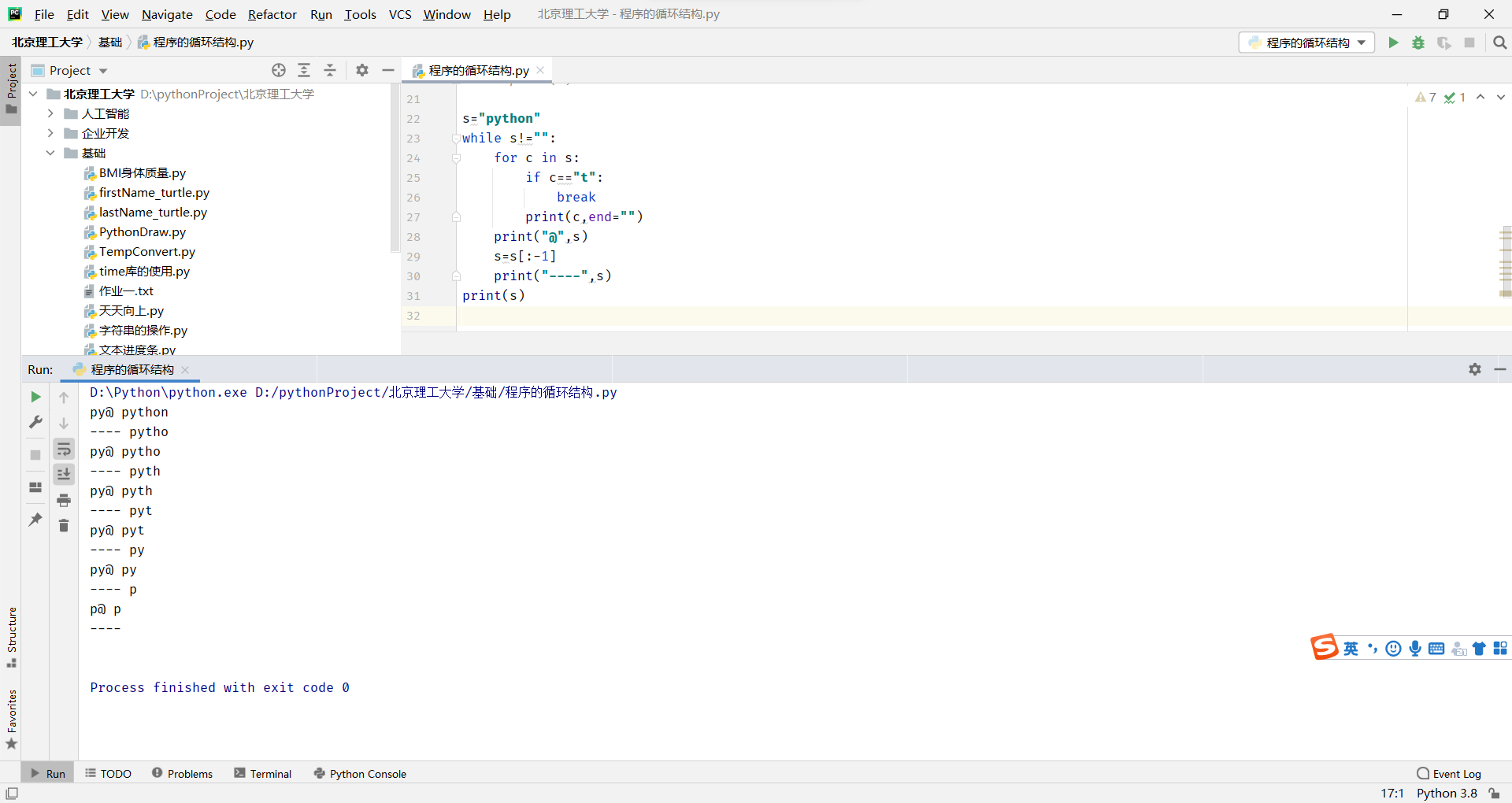The width and height of the screenshot is (1512, 803).
Task: Open the VCS menu
Action: click(x=400, y=14)
